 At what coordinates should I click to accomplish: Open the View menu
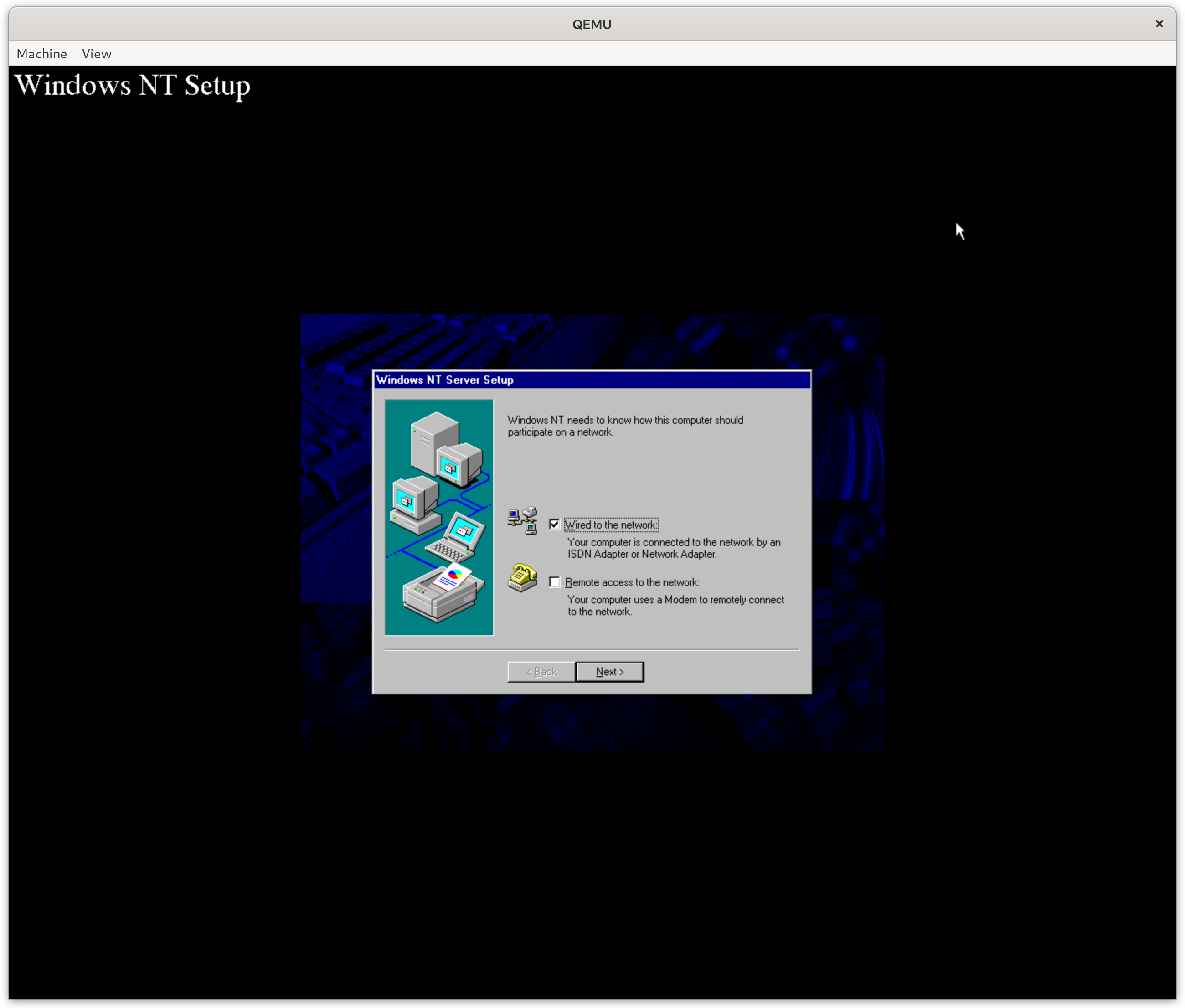(x=97, y=54)
